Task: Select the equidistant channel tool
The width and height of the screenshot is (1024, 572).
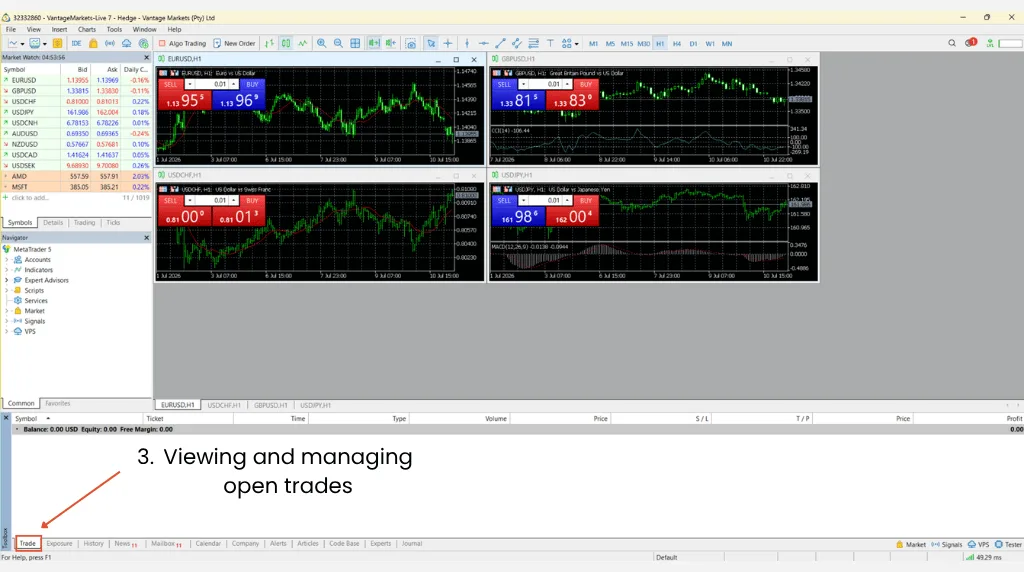Action: 517,44
